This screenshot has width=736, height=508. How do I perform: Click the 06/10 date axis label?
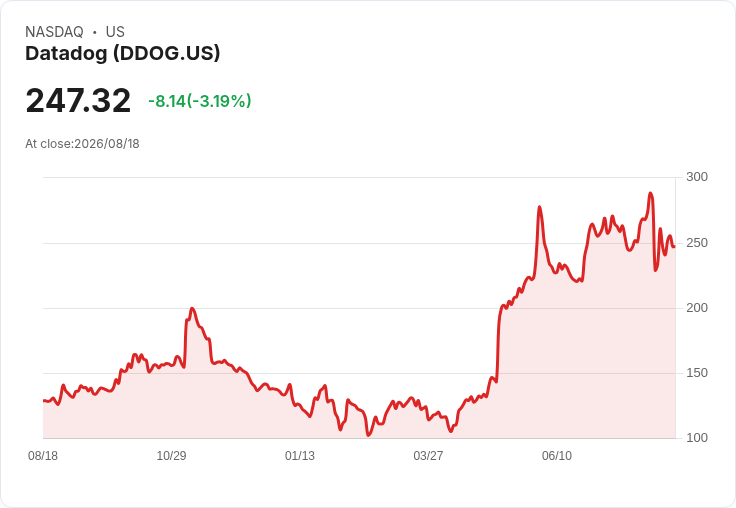(557, 456)
